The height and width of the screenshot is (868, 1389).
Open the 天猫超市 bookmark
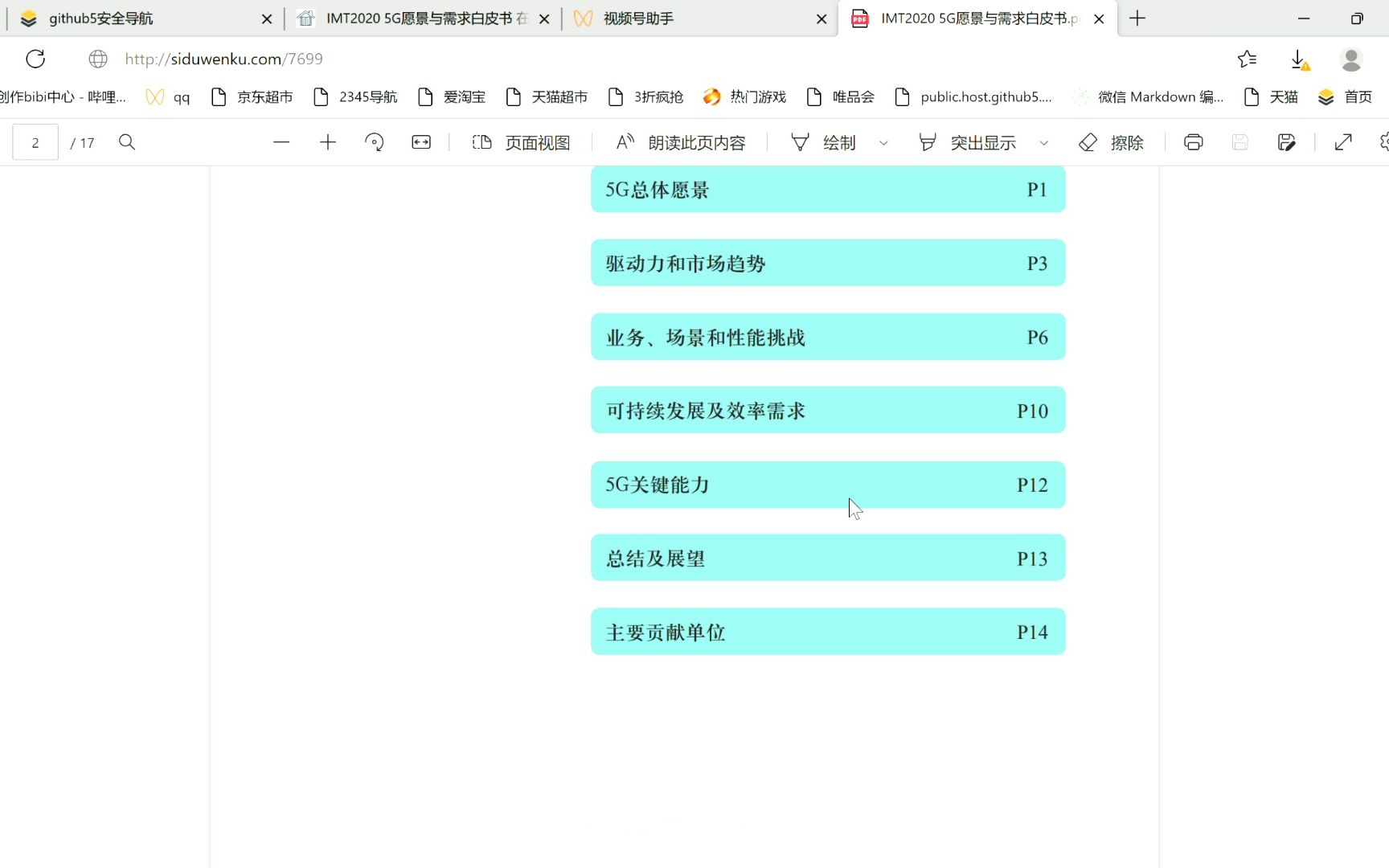click(x=547, y=97)
